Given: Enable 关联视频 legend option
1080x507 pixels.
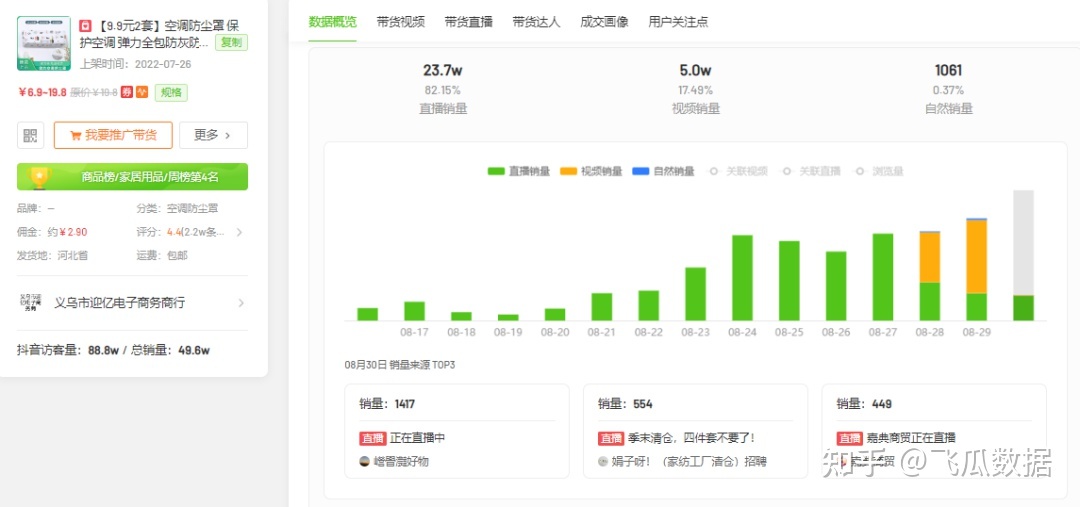Looking at the screenshot, I should [x=738, y=171].
